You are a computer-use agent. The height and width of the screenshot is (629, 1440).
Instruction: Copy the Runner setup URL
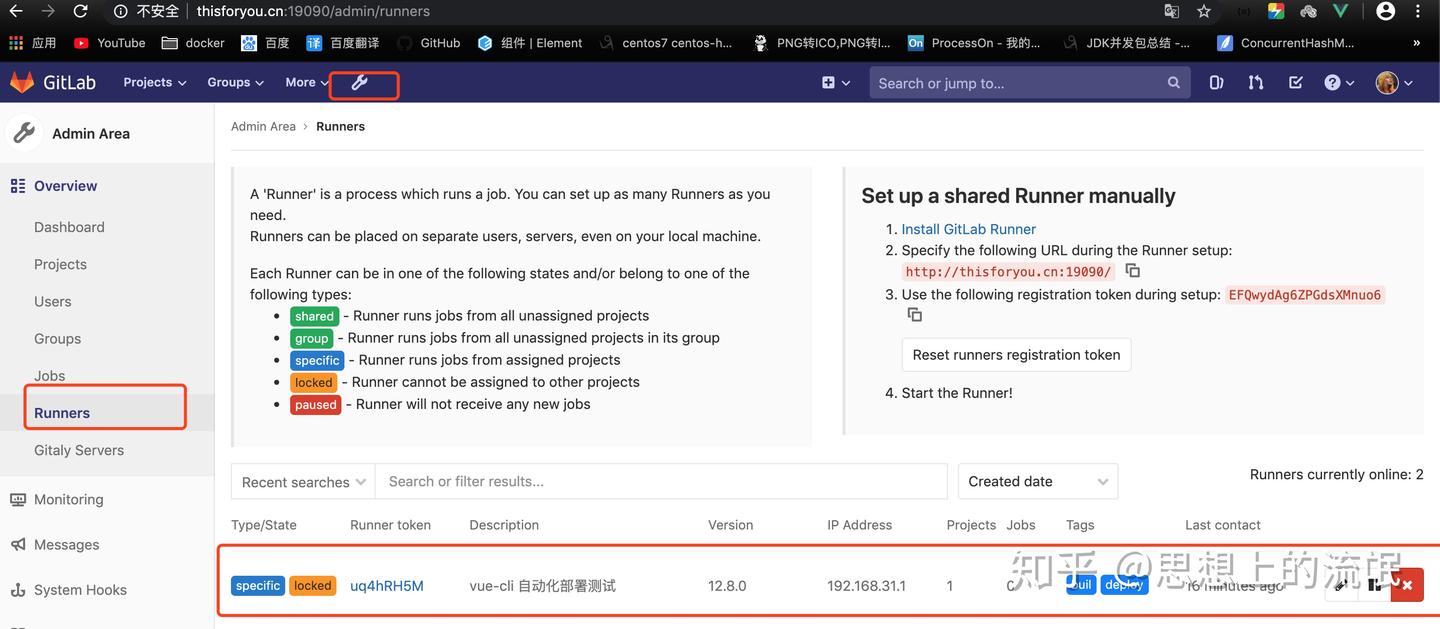[1132, 270]
